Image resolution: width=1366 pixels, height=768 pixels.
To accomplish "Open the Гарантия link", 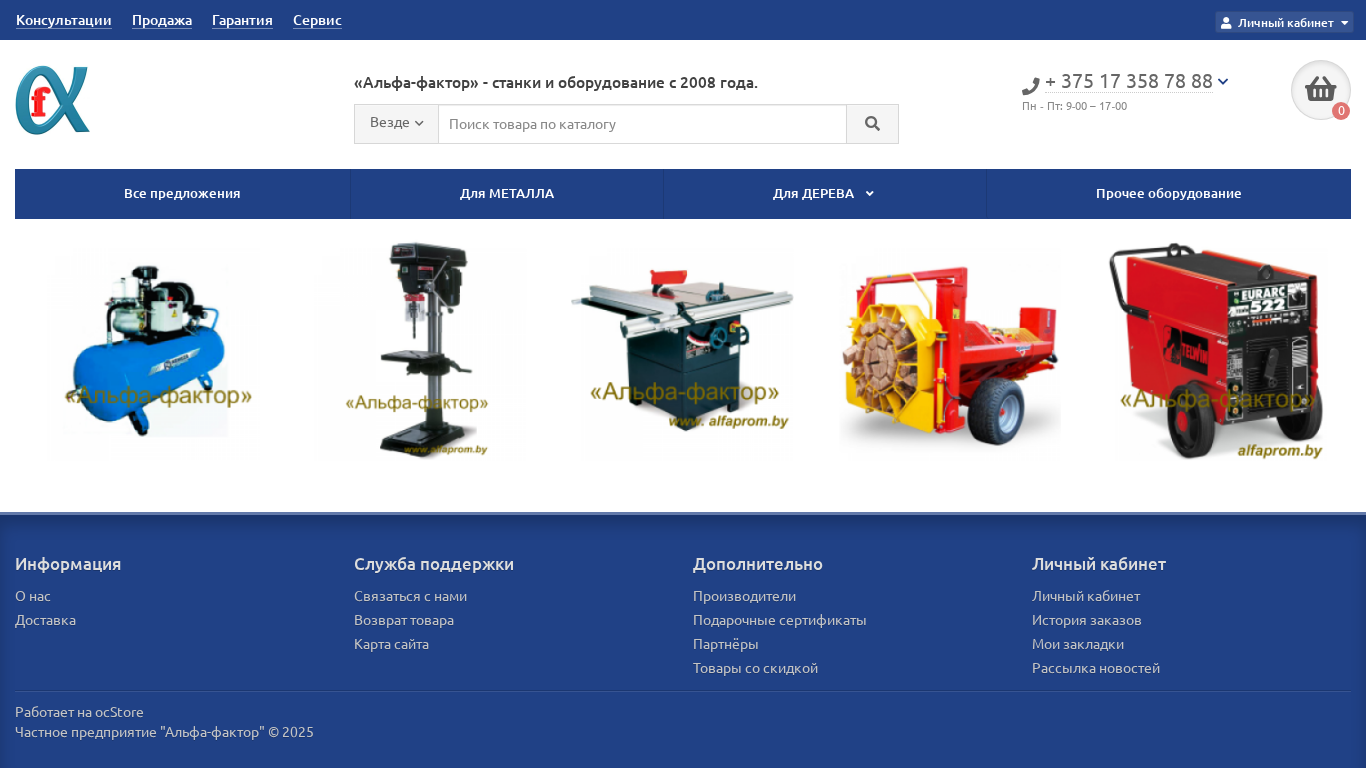I will point(242,20).
